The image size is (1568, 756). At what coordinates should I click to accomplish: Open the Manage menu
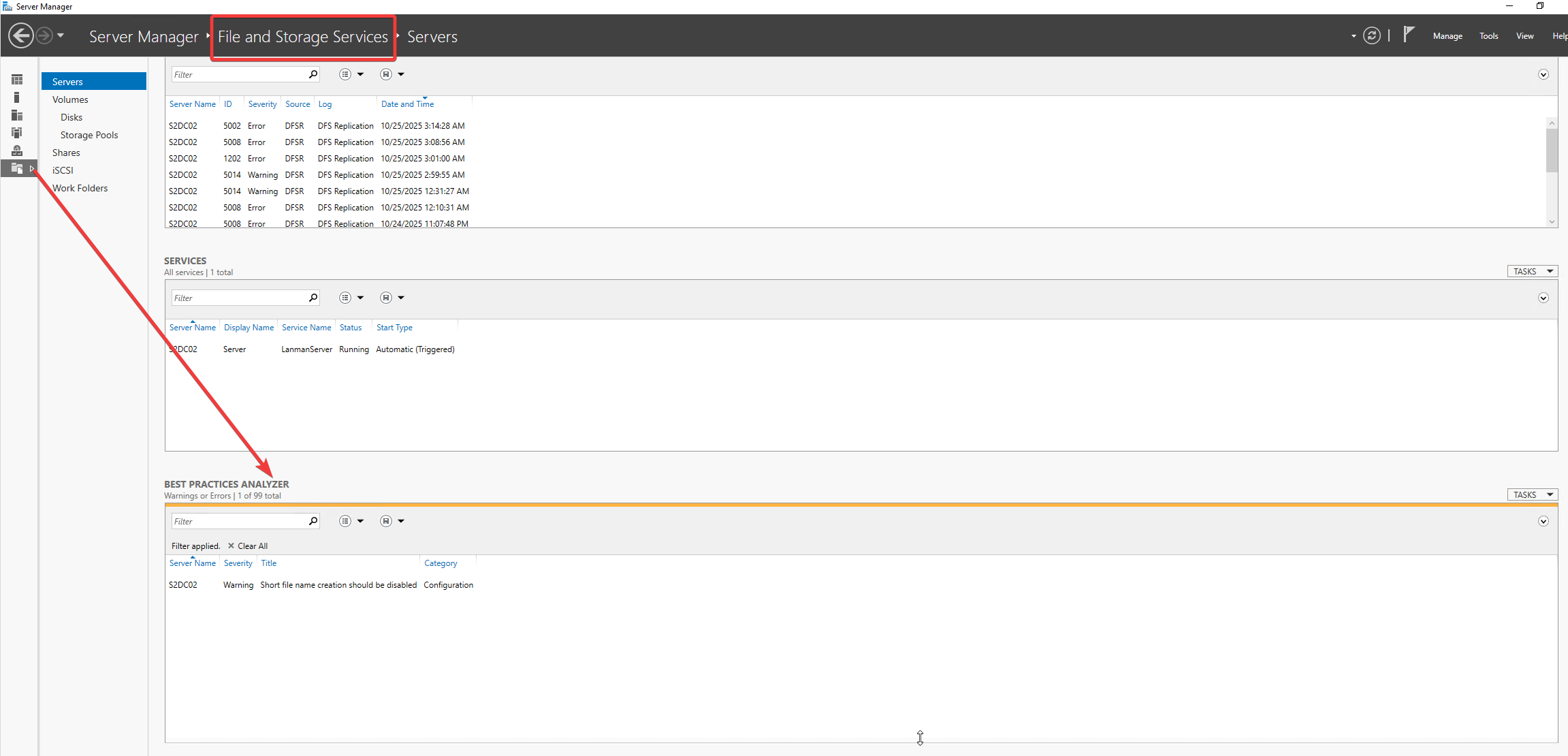click(1447, 36)
